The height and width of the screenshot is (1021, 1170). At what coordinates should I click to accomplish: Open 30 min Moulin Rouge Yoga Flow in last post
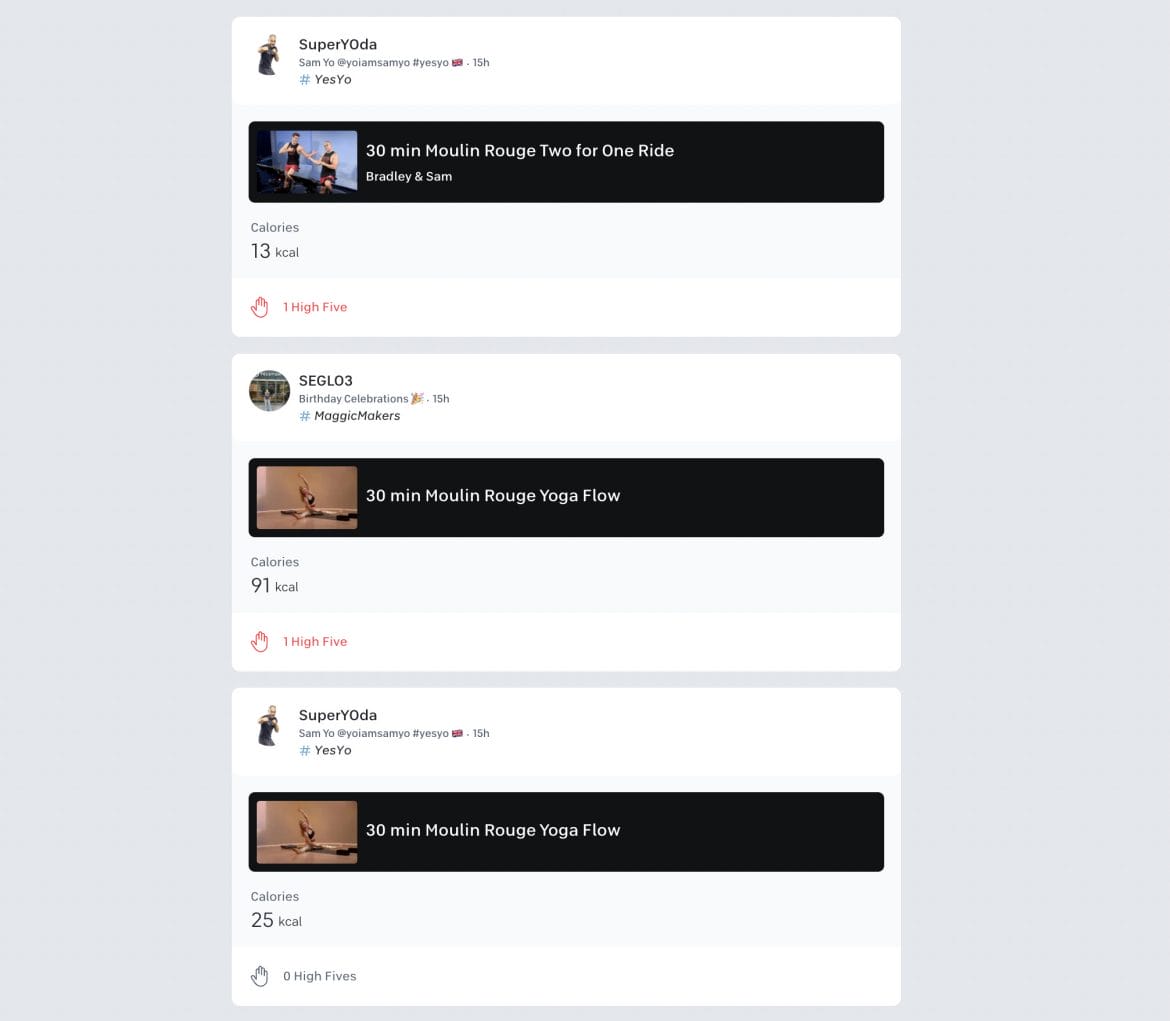492,830
